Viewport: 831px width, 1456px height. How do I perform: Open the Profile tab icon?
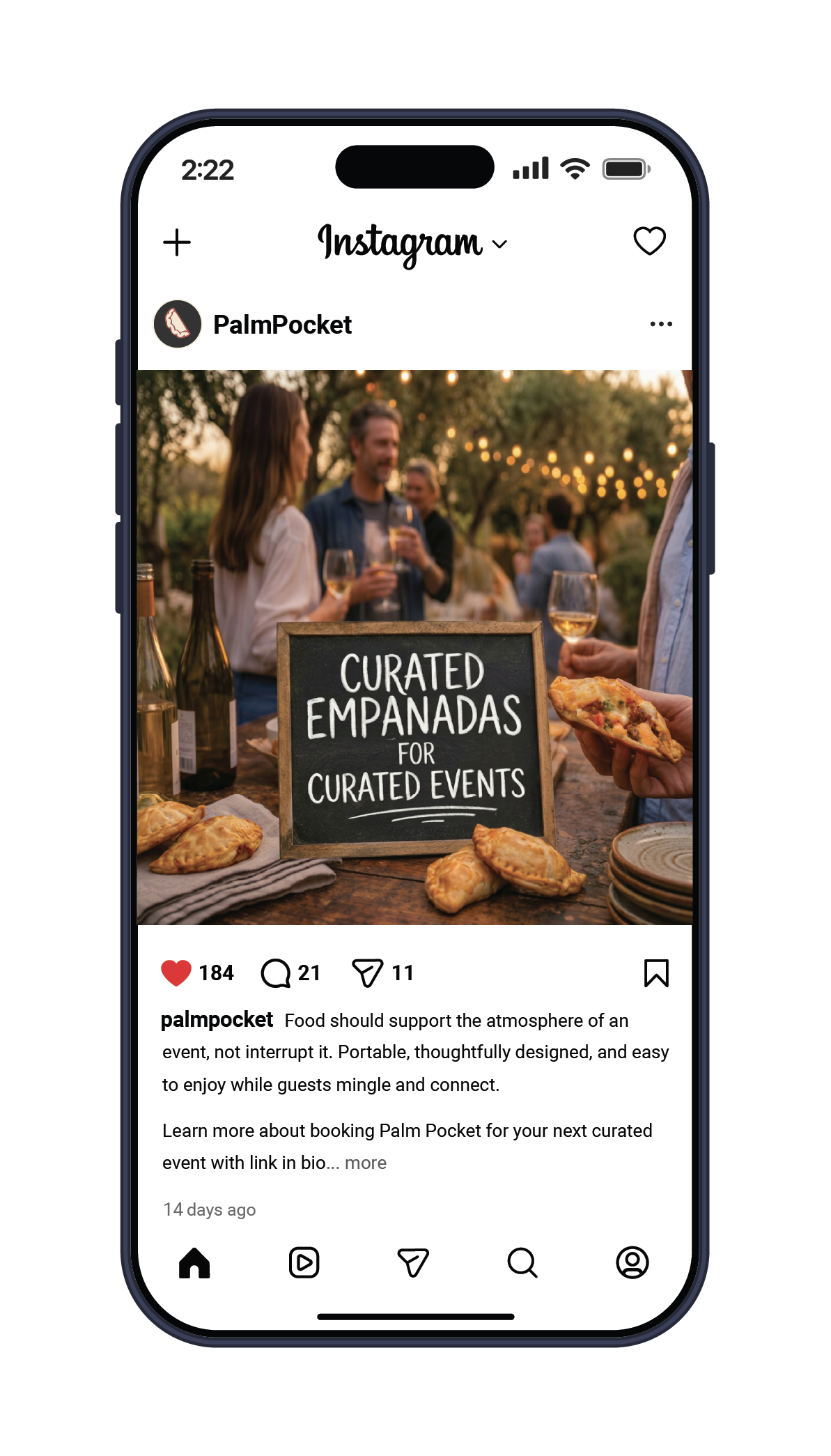click(x=632, y=1262)
